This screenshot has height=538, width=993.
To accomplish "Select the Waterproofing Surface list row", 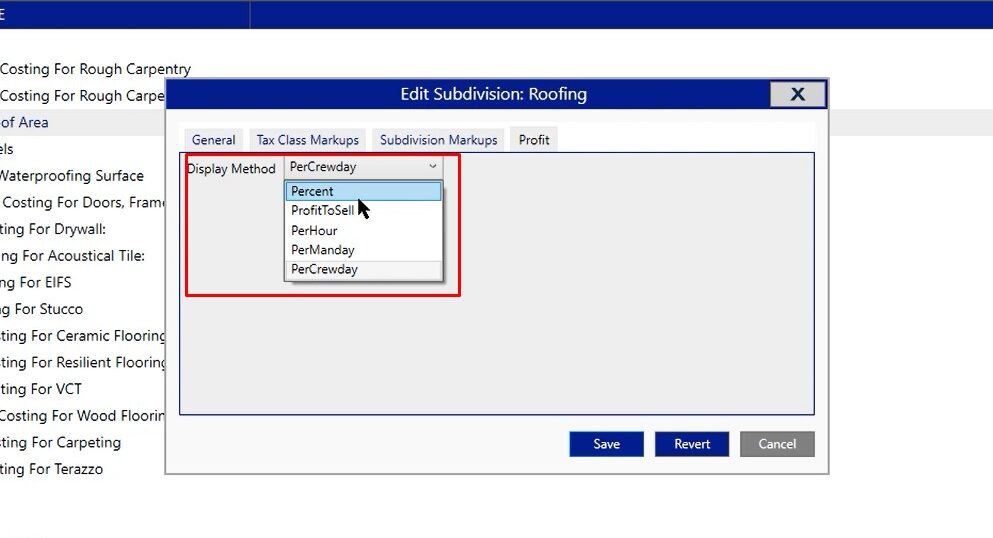I will click(x=72, y=176).
